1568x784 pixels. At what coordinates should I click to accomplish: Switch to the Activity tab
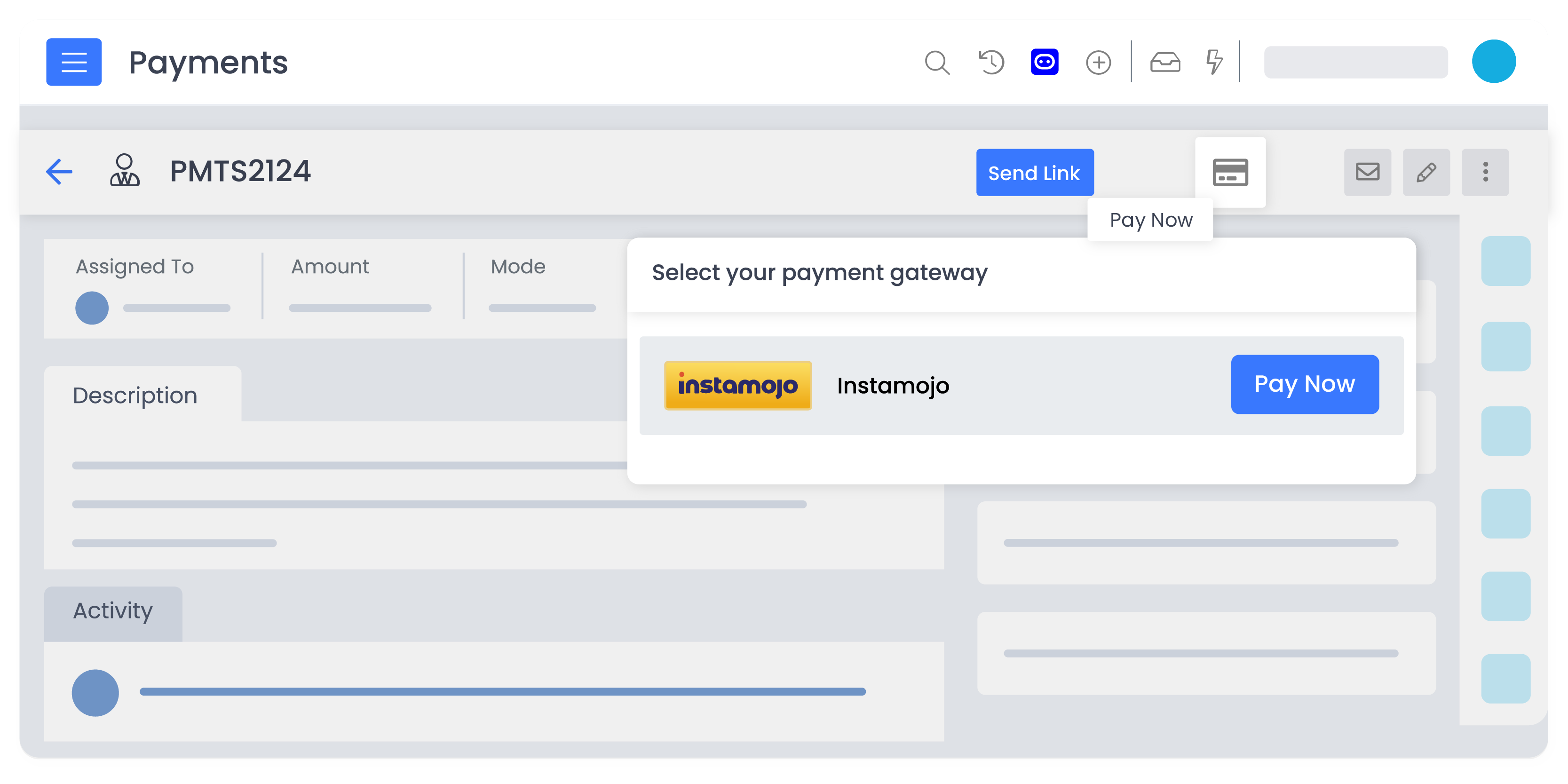coord(113,610)
